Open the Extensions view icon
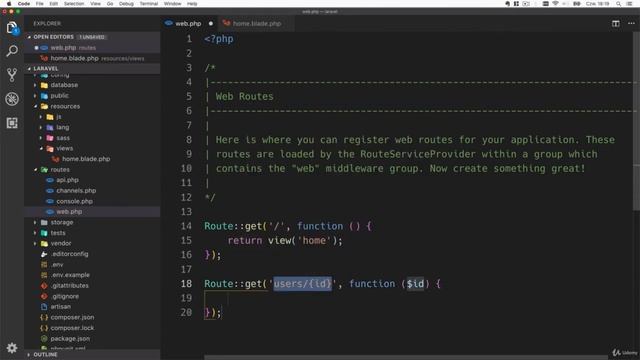 12,123
